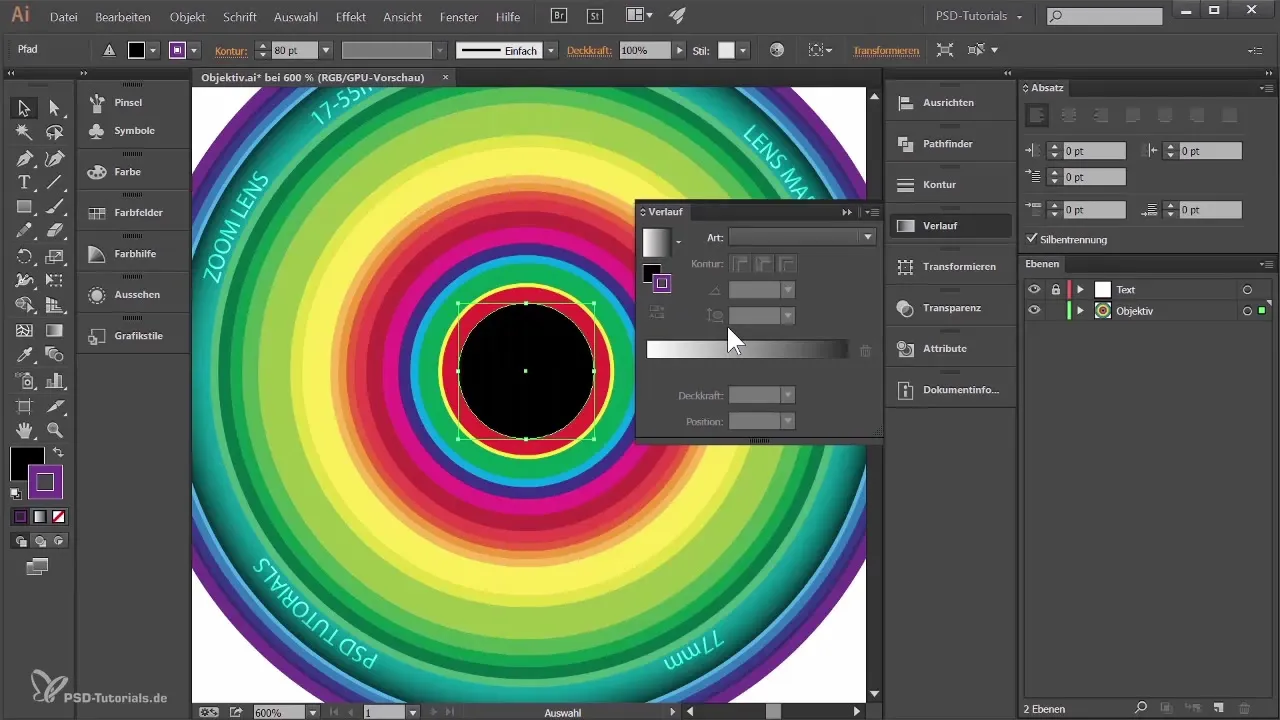This screenshot has height=720, width=1280.
Task: Select the Eraser tool
Action: coord(54,232)
